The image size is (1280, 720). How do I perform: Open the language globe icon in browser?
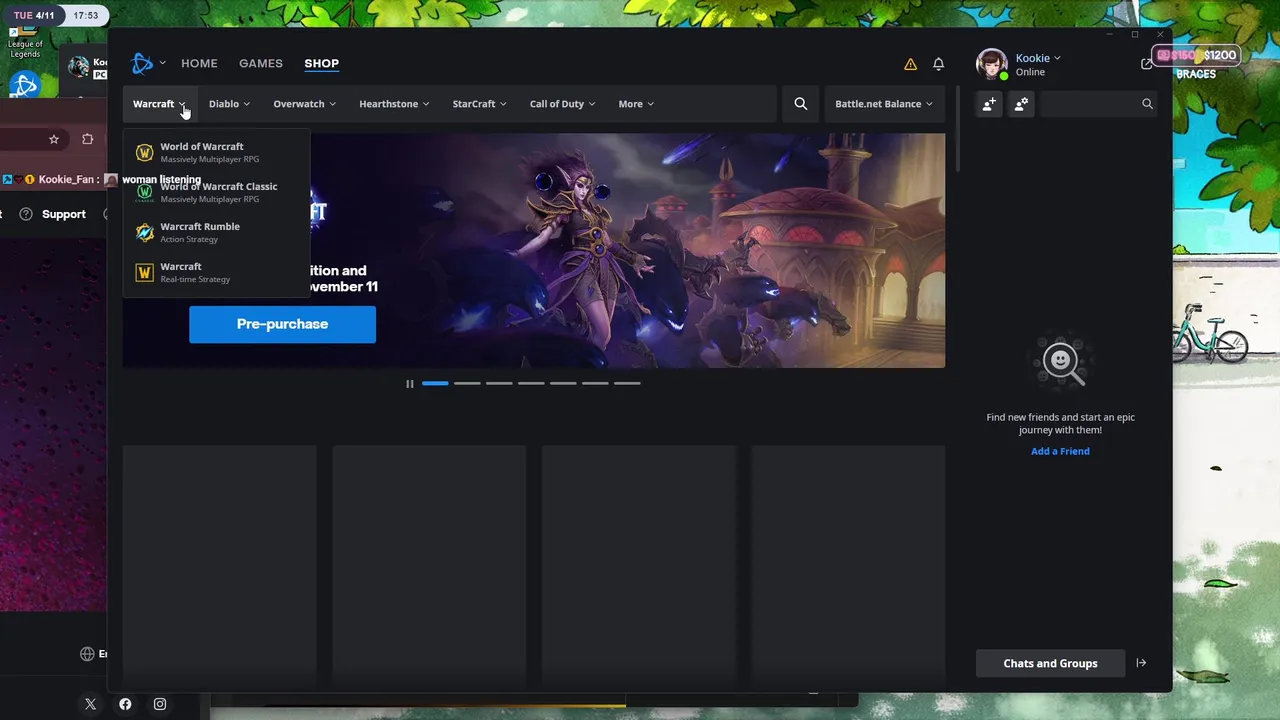coord(87,654)
